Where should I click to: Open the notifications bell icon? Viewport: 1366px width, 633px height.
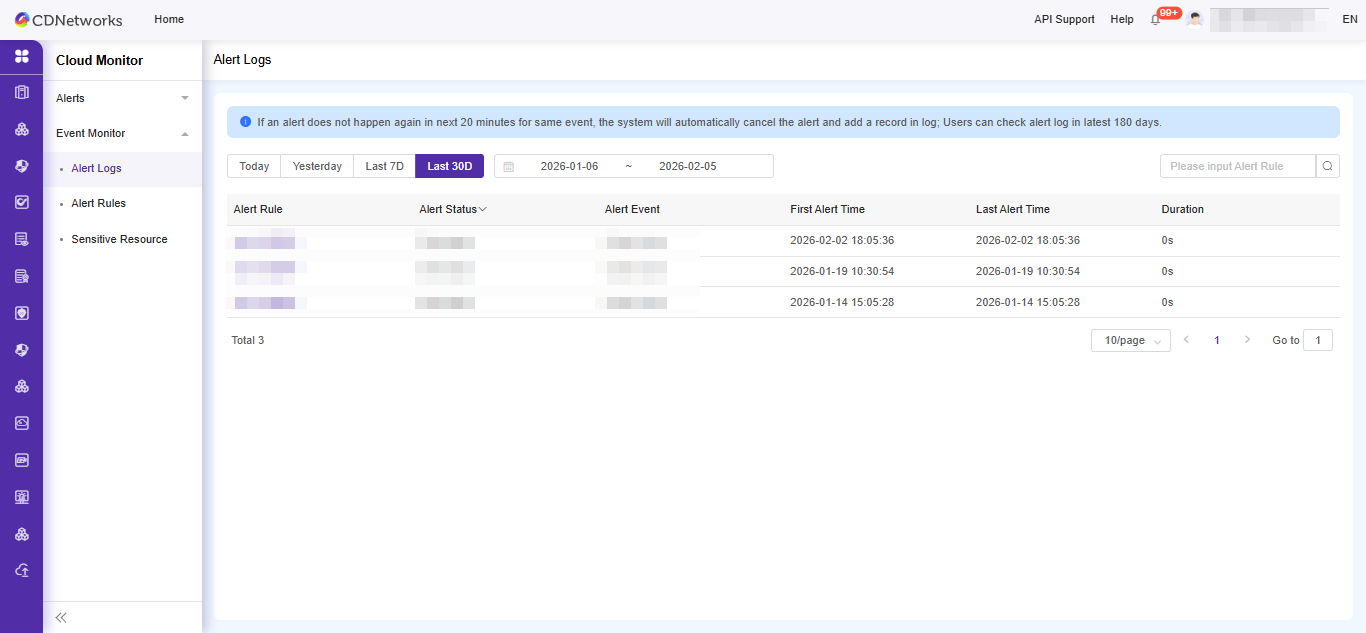(1156, 20)
